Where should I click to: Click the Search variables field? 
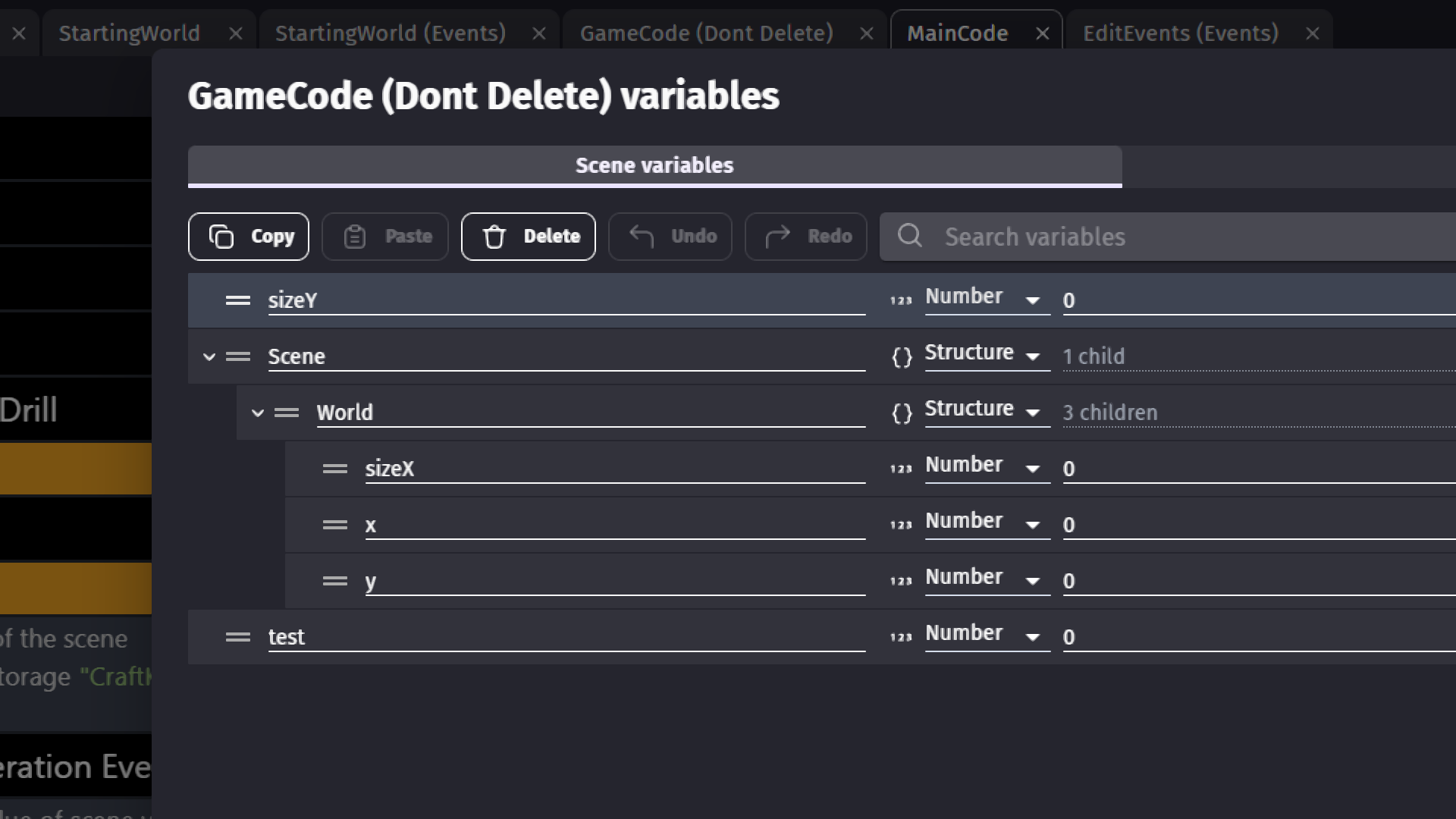point(1183,237)
